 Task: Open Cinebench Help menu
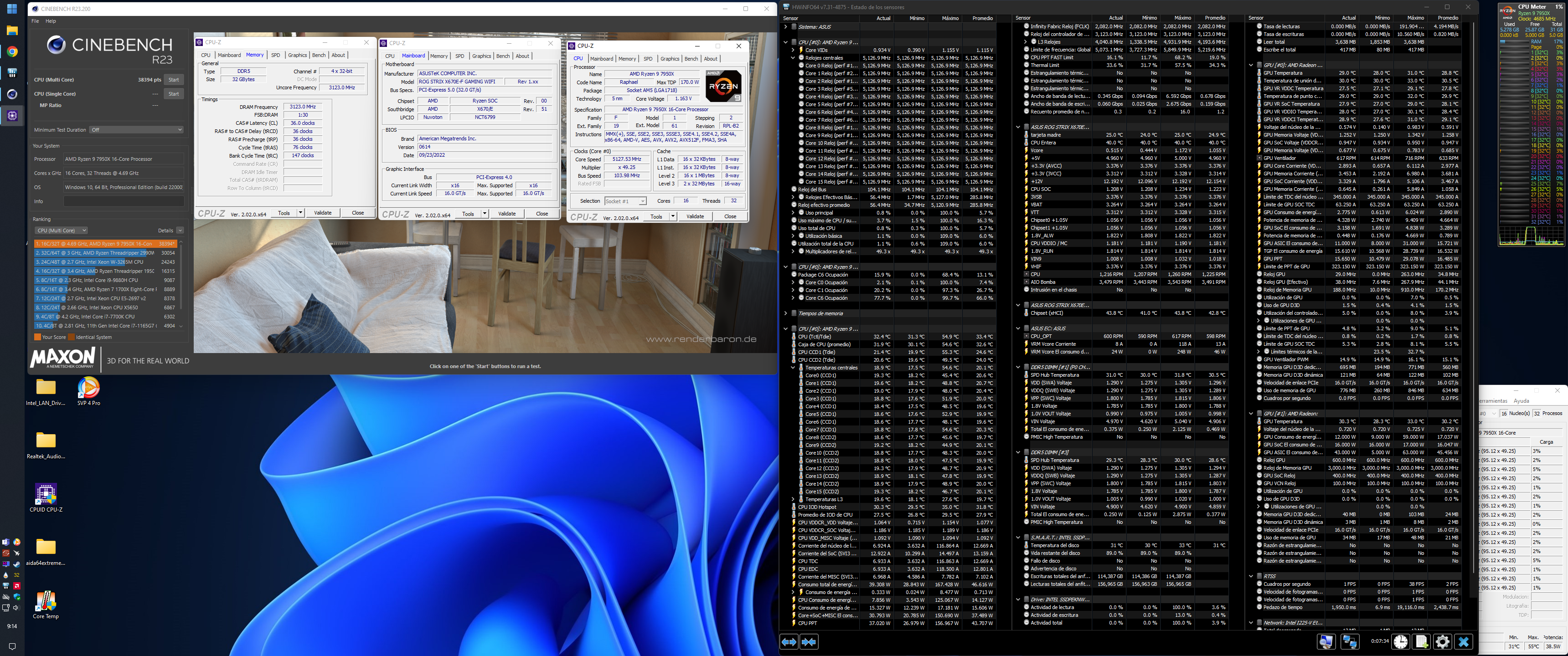coord(51,20)
